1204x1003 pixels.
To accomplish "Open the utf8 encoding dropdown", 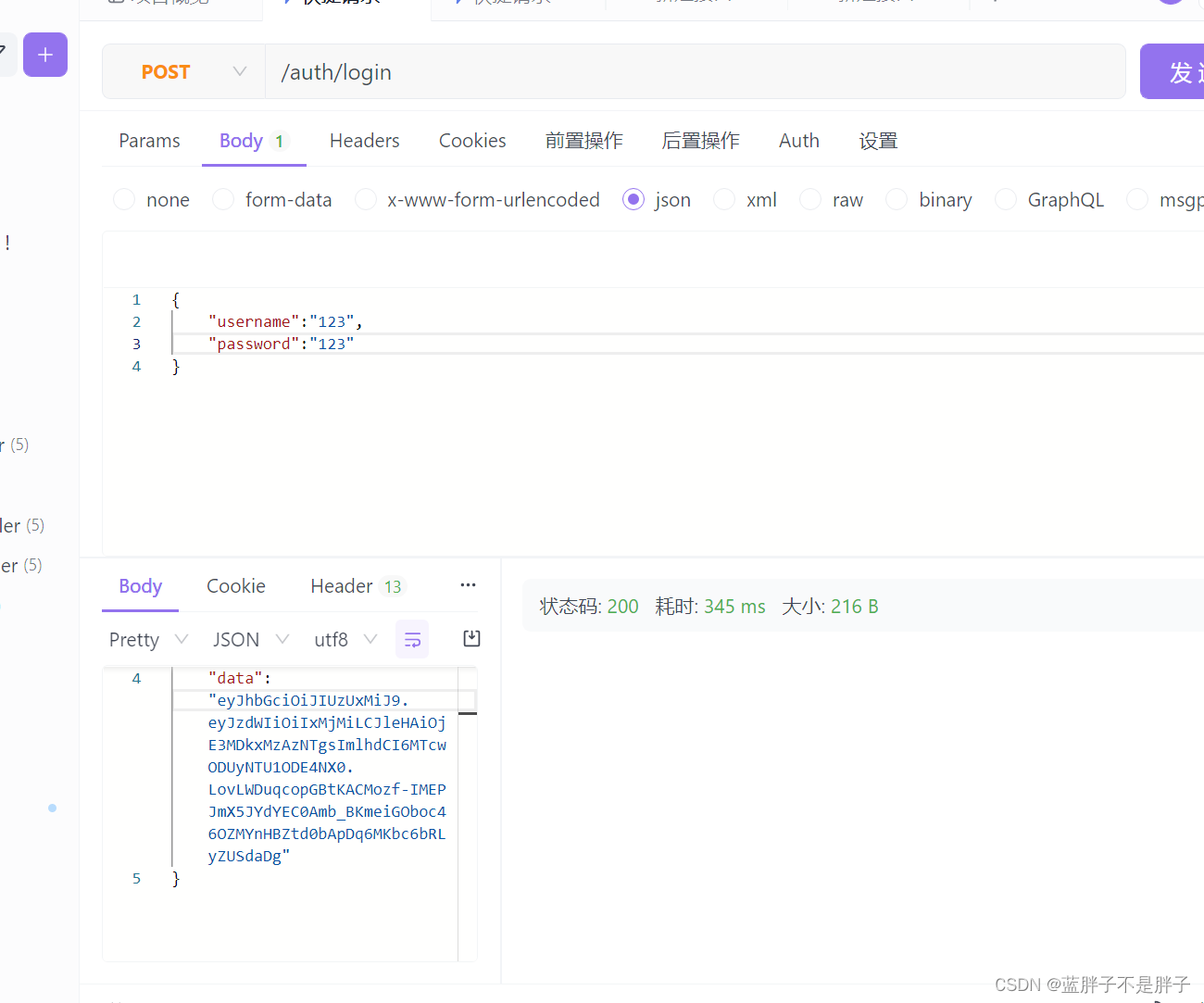I will [345, 640].
